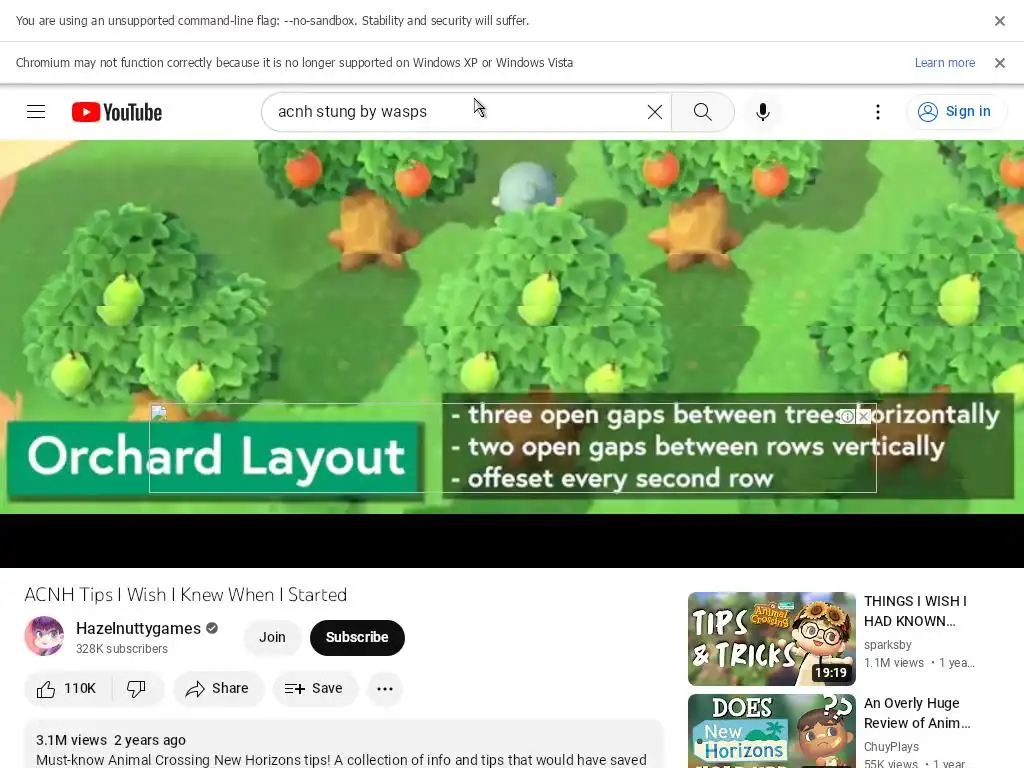Save the video to a playlist
The height and width of the screenshot is (768, 1024).
[315, 688]
